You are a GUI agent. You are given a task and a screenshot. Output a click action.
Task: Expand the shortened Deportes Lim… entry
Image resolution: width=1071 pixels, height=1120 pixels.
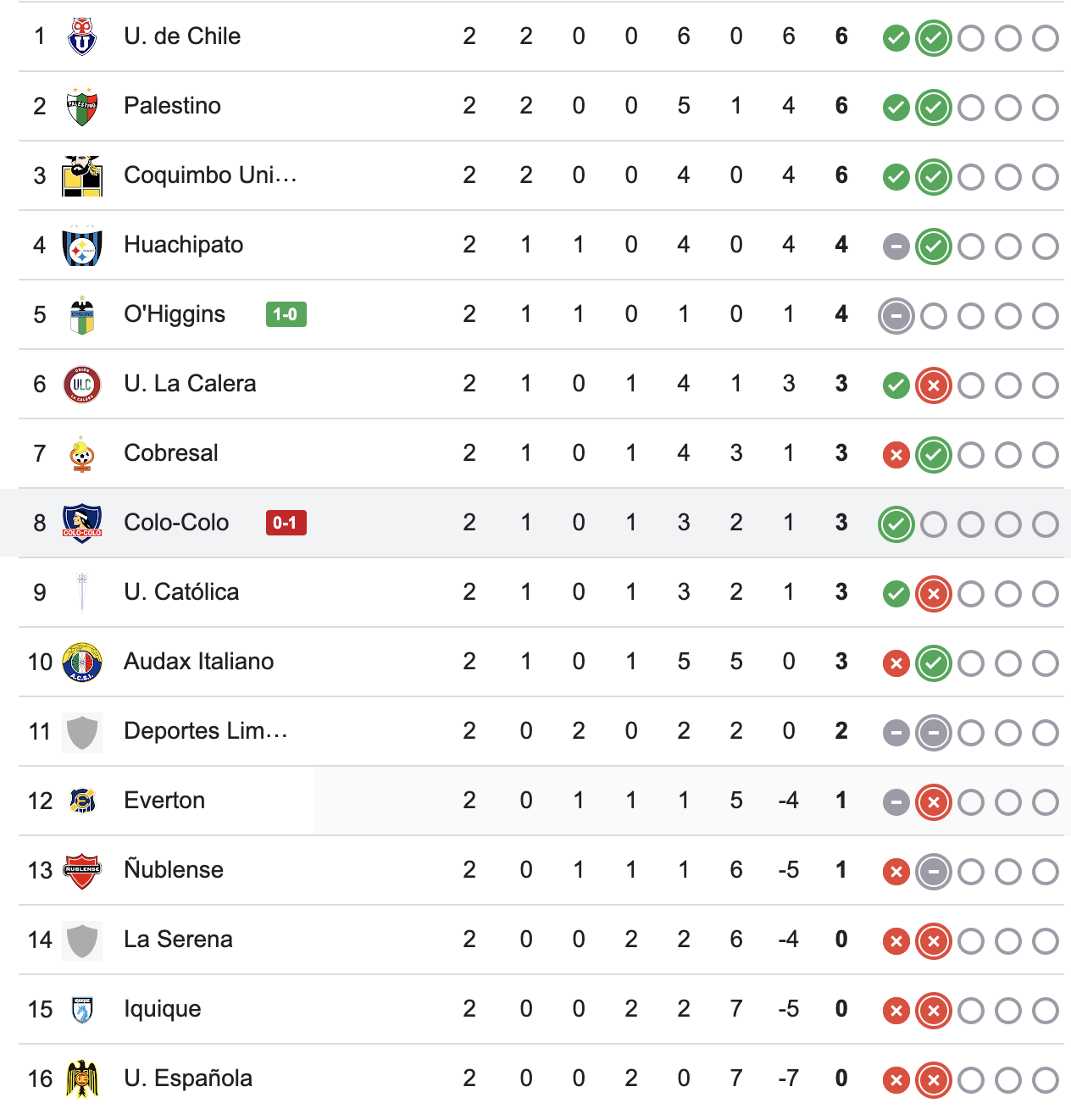click(206, 731)
